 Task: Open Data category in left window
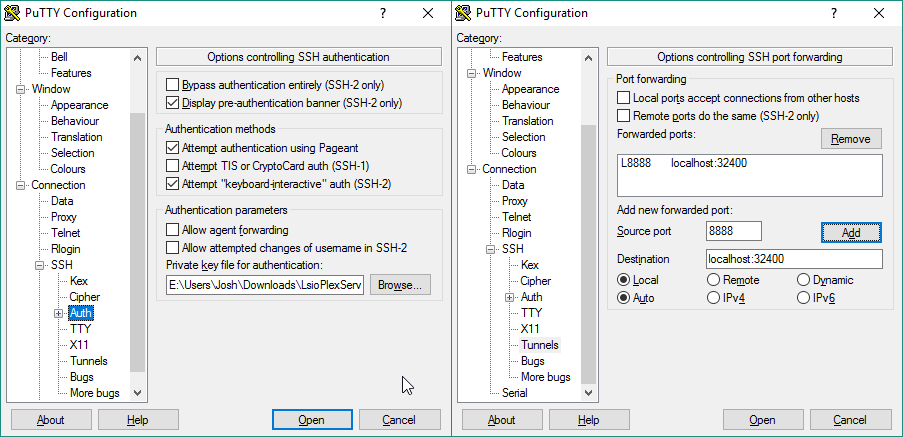[62, 201]
